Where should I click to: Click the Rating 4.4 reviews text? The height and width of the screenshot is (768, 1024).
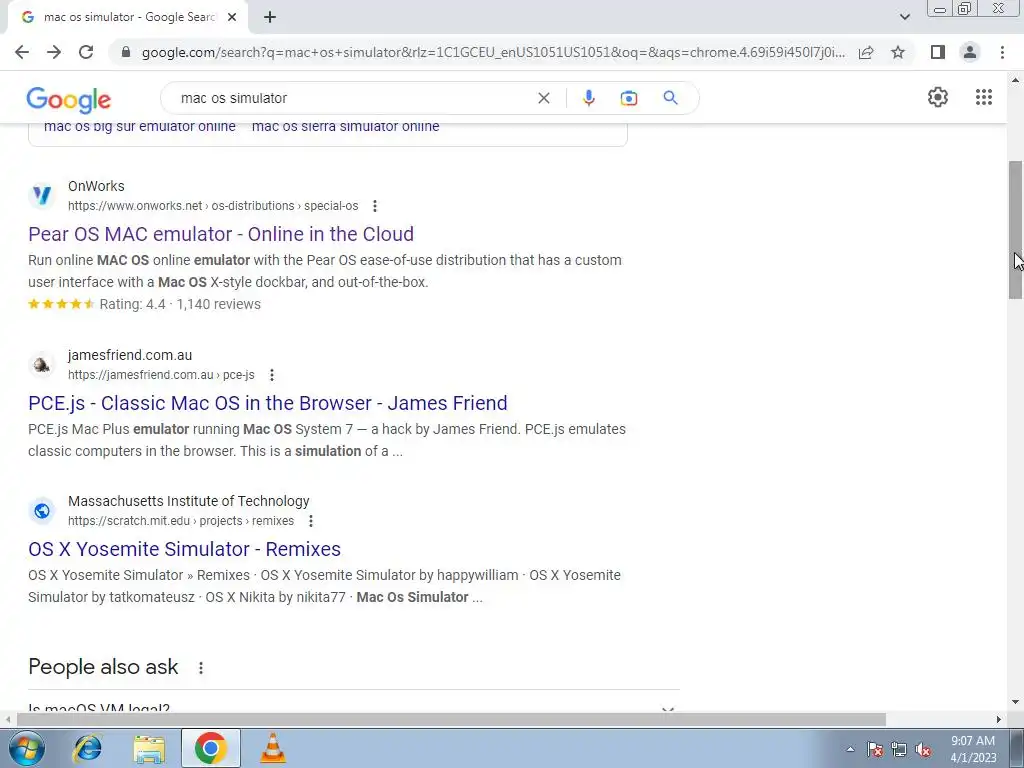(180, 304)
